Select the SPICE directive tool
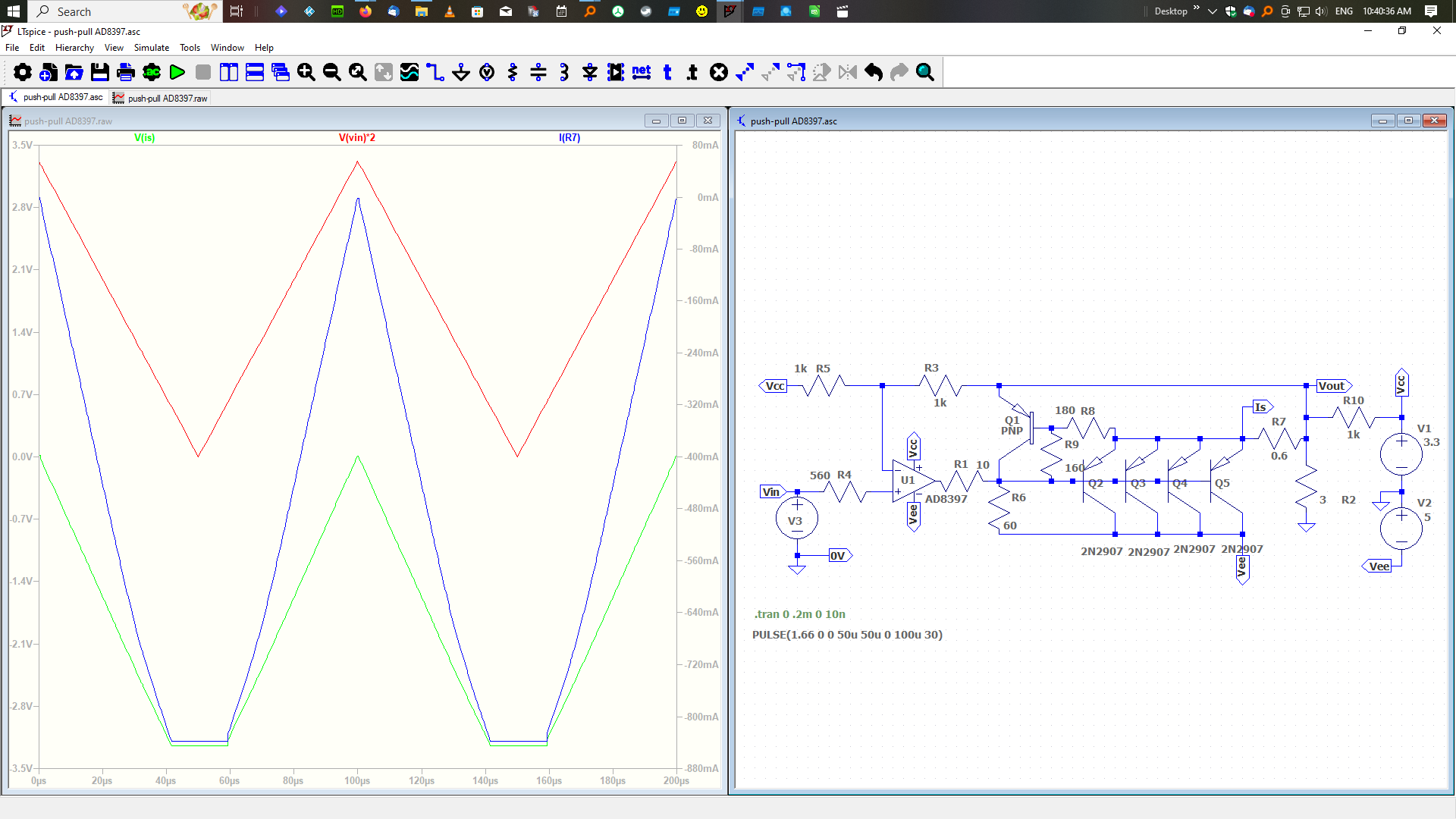The height and width of the screenshot is (819, 1456). (692, 72)
